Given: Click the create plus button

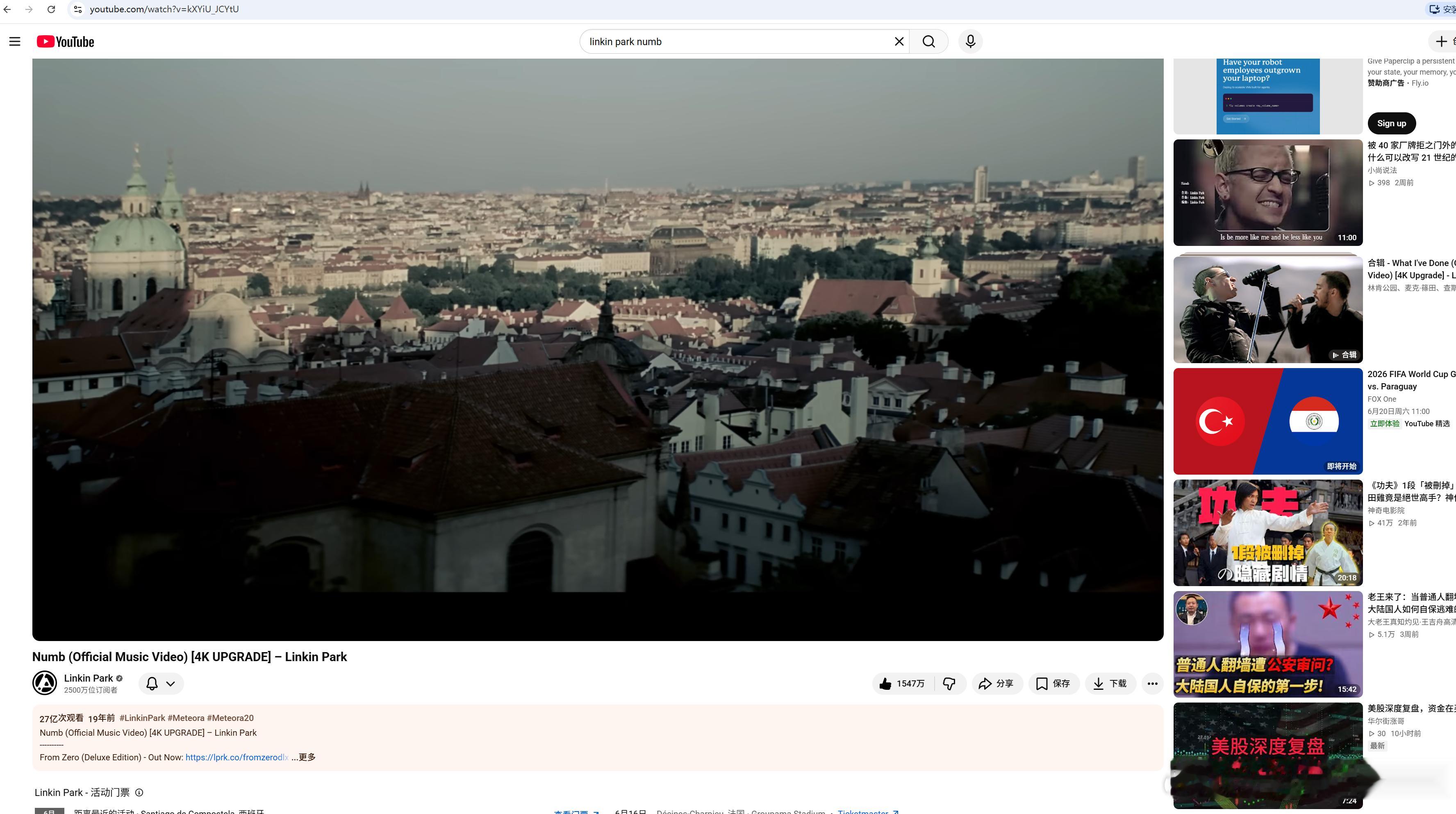Looking at the screenshot, I should 1442,41.
